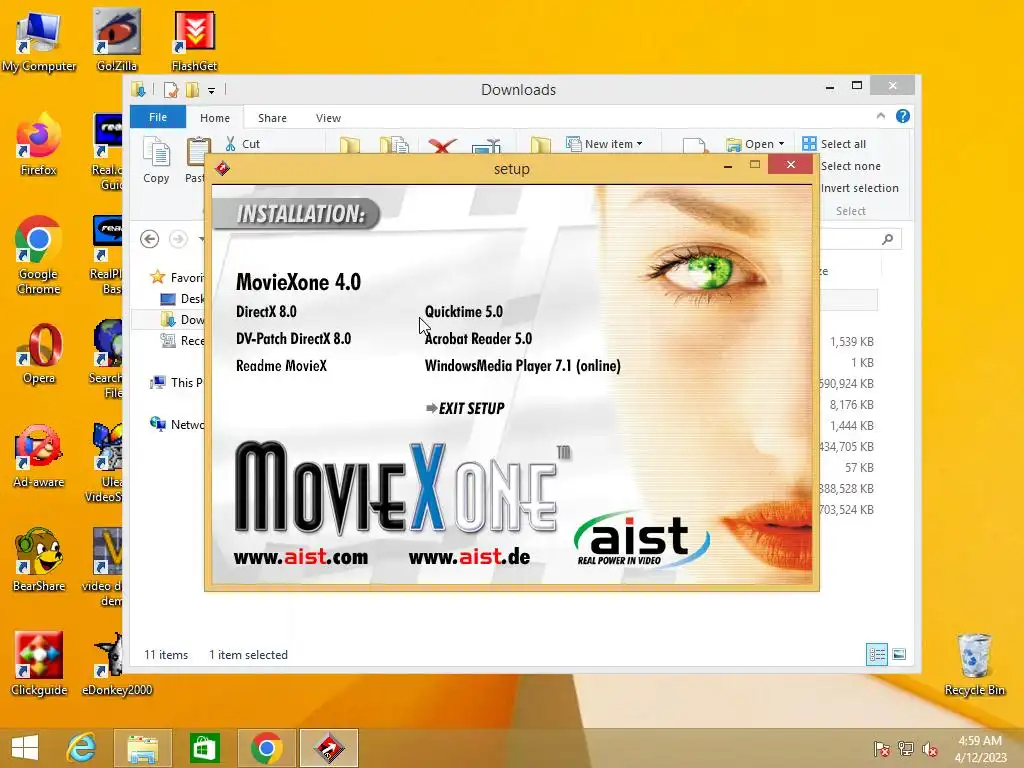Click Invert selection in ribbon
Screen dimensions: 1024x768
859,188
